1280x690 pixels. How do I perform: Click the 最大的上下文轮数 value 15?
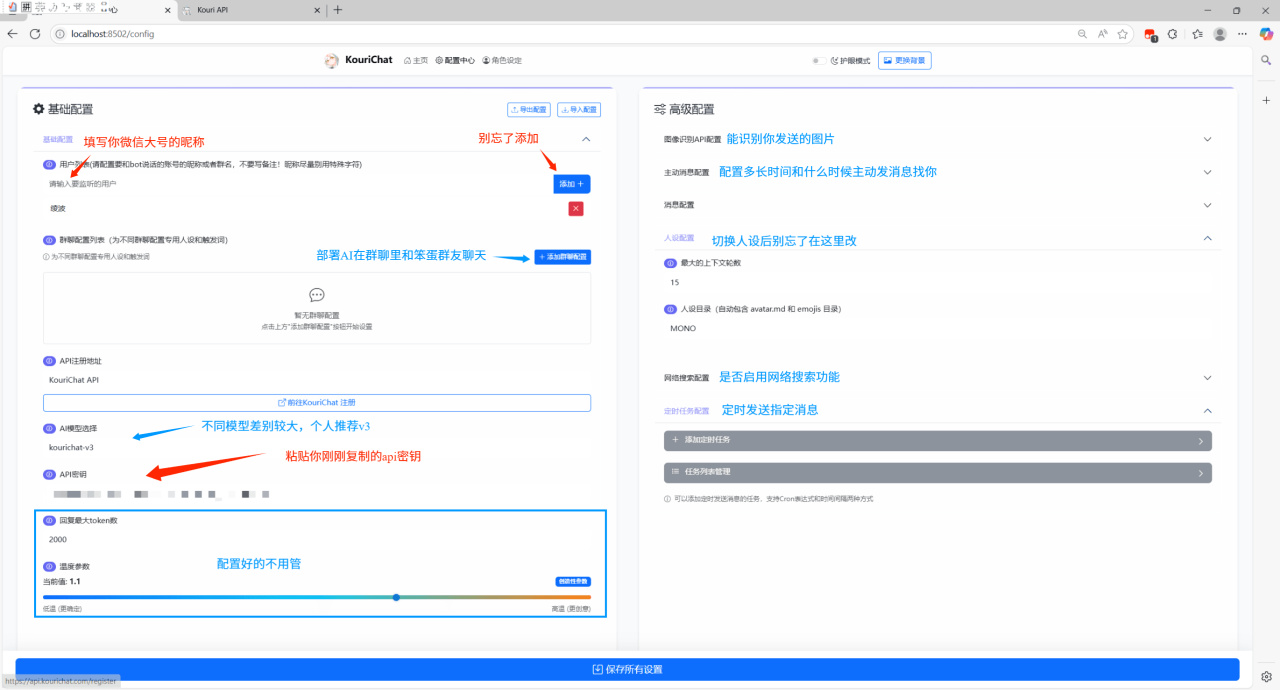(x=675, y=282)
